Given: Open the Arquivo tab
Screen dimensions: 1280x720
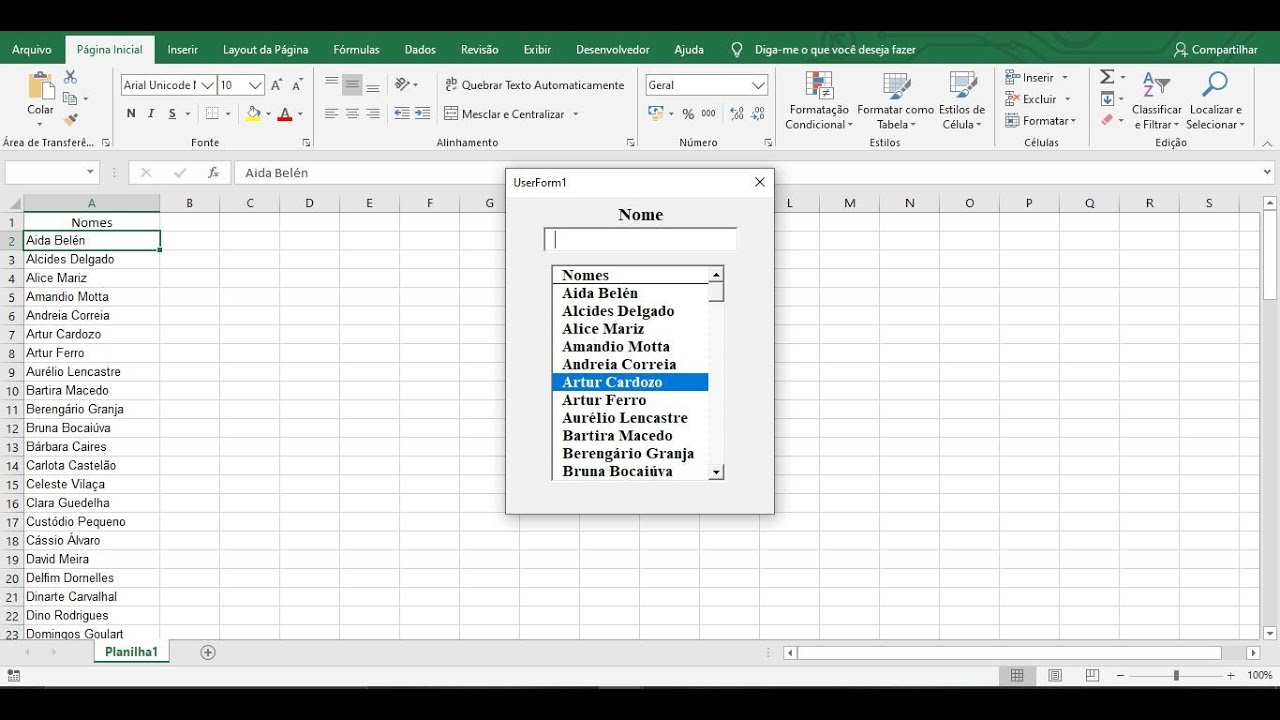Looking at the screenshot, I should tap(32, 49).
